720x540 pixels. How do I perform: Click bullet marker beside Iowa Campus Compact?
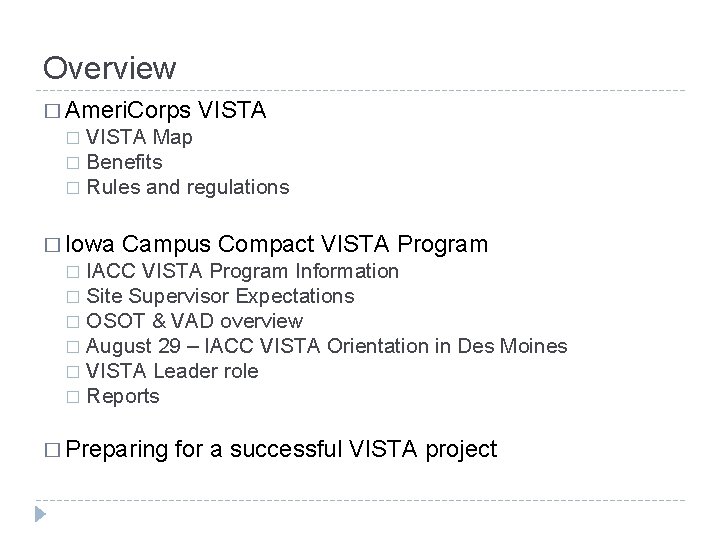pos(51,244)
